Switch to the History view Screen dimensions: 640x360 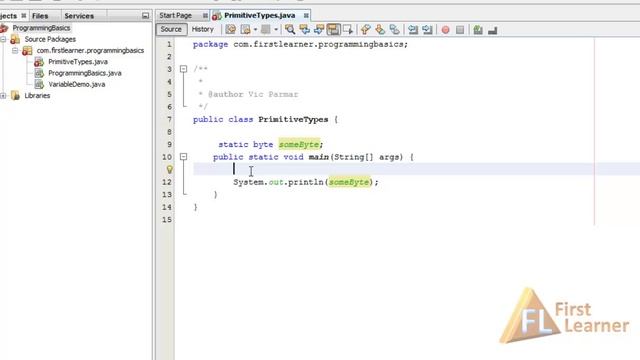coord(202,29)
